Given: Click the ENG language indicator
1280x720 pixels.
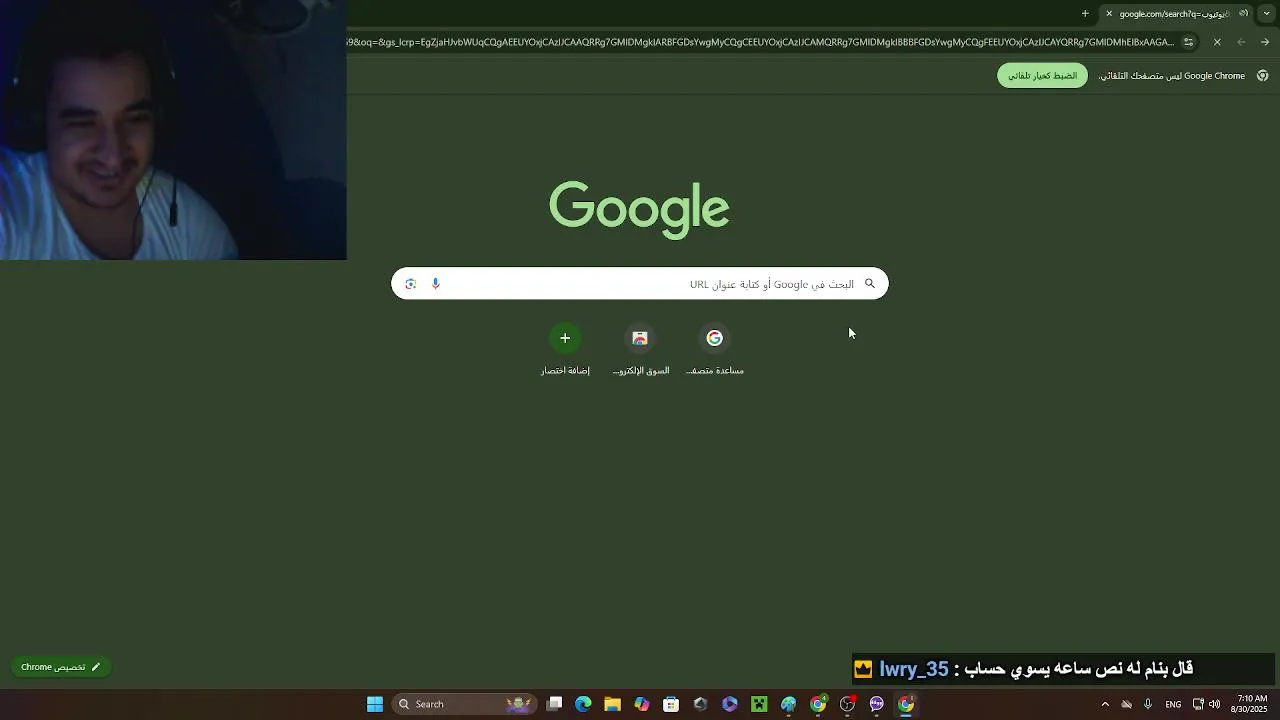Looking at the screenshot, I should (1173, 704).
